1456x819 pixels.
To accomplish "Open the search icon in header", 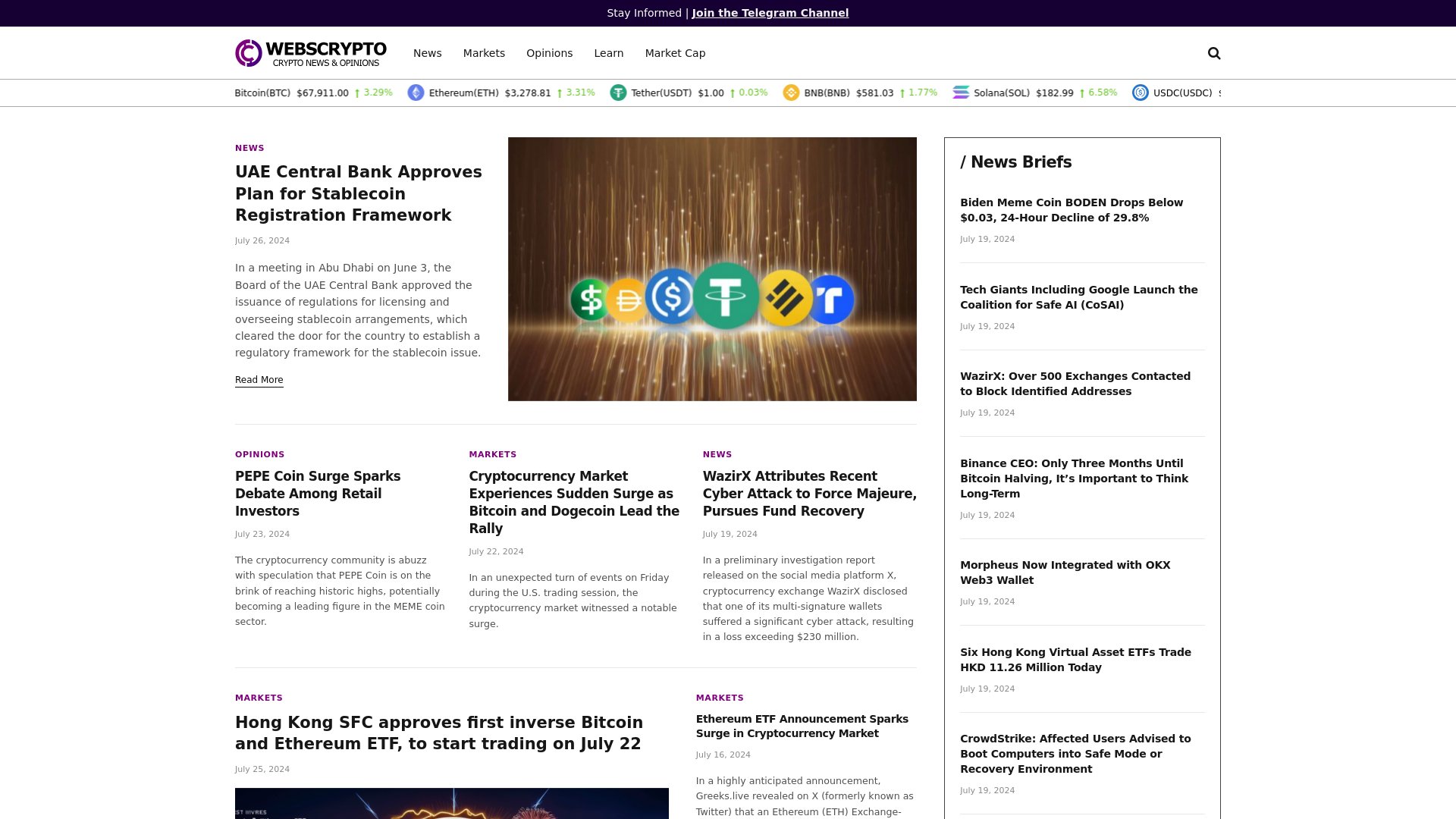I will (x=1214, y=53).
